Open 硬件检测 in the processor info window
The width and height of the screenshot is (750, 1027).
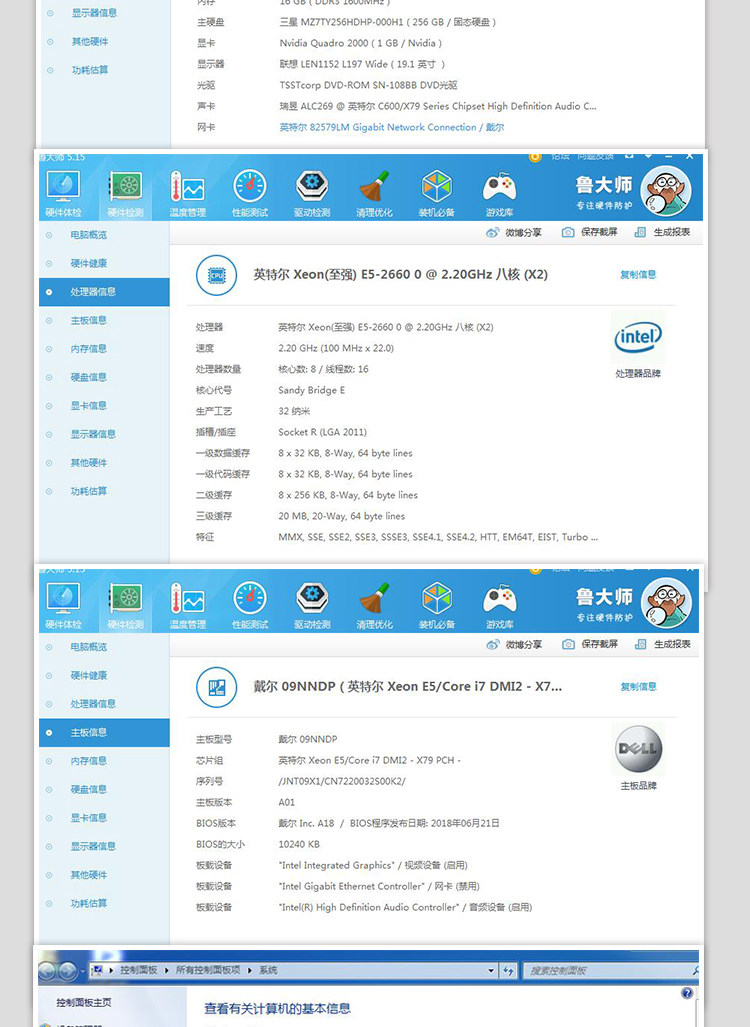pos(126,193)
